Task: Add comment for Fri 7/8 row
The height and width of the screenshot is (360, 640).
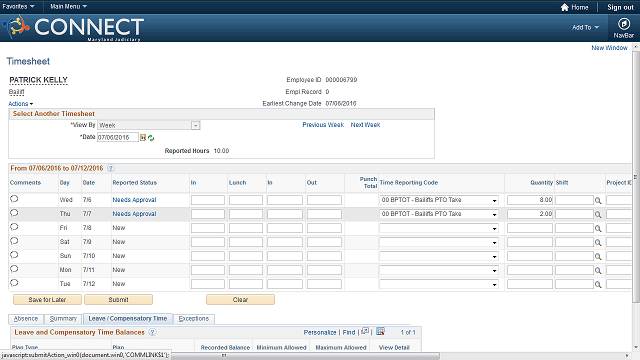Action: pos(14,227)
